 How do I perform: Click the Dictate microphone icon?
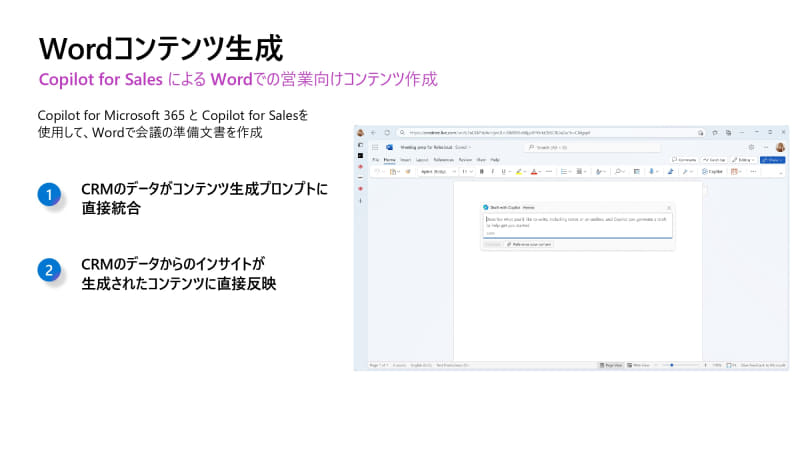point(652,172)
